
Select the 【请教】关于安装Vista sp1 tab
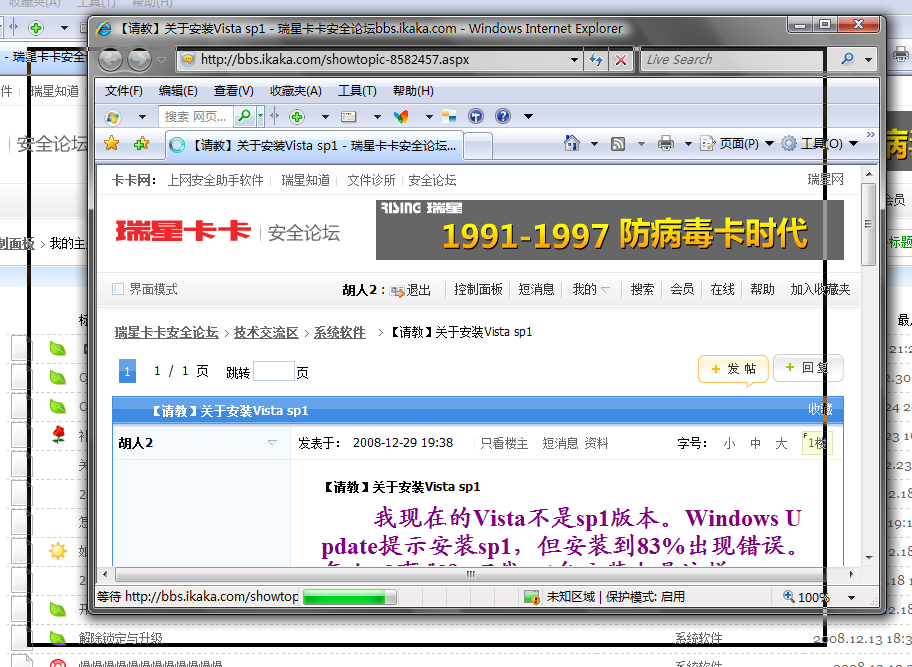click(315, 145)
